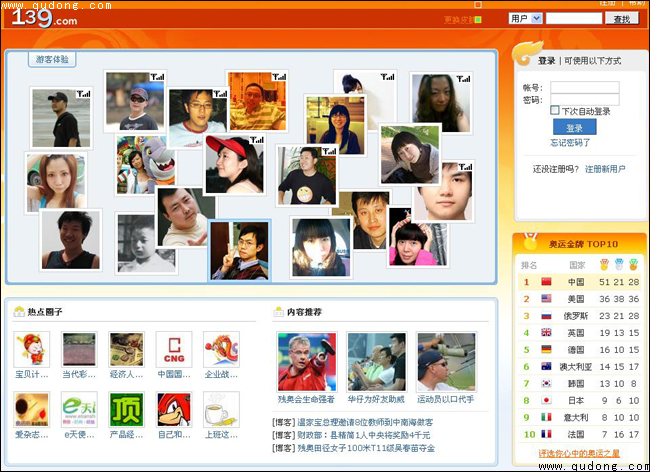Click the 注册新用户 link
Screen dimensions: 650x472
click(605, 169)
